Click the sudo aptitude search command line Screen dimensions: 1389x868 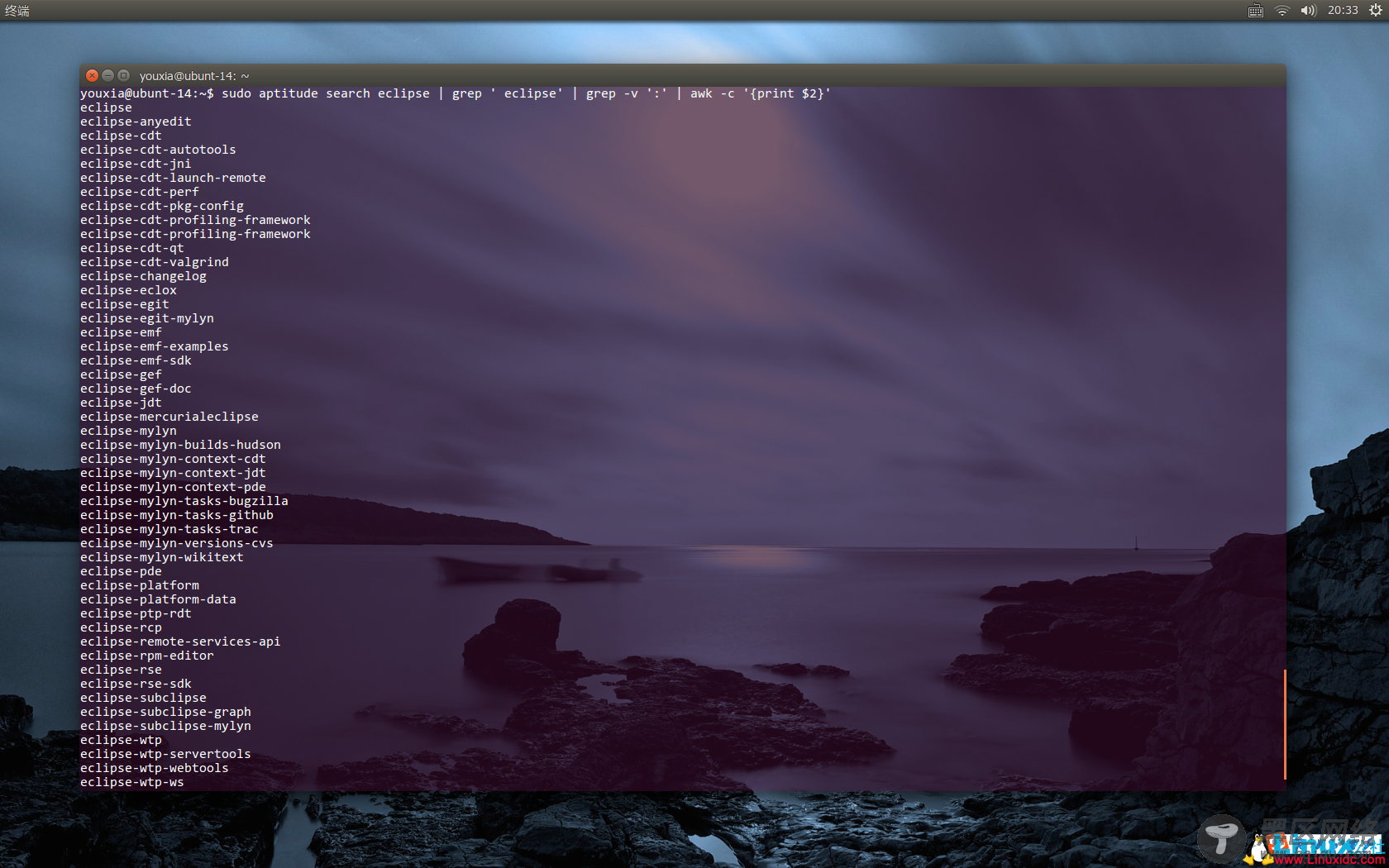tap(456, 93)
